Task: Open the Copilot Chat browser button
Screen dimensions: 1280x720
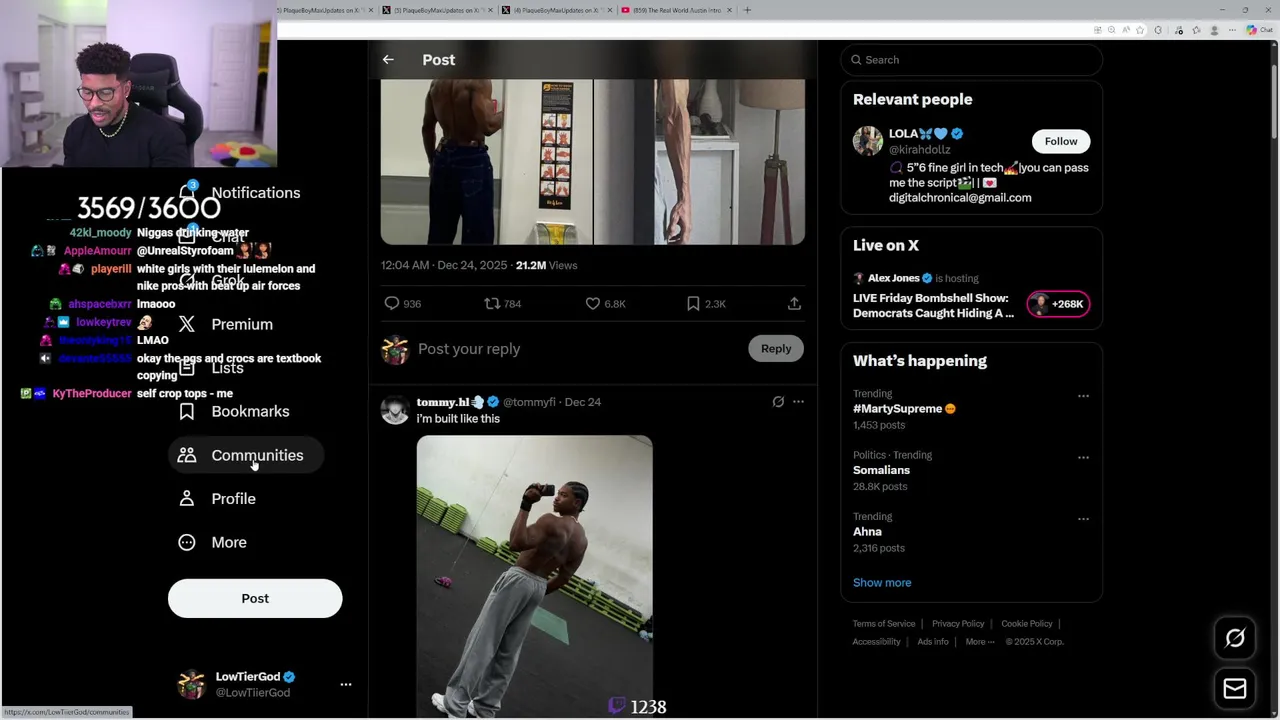Action: click(x=1260, y=30)
